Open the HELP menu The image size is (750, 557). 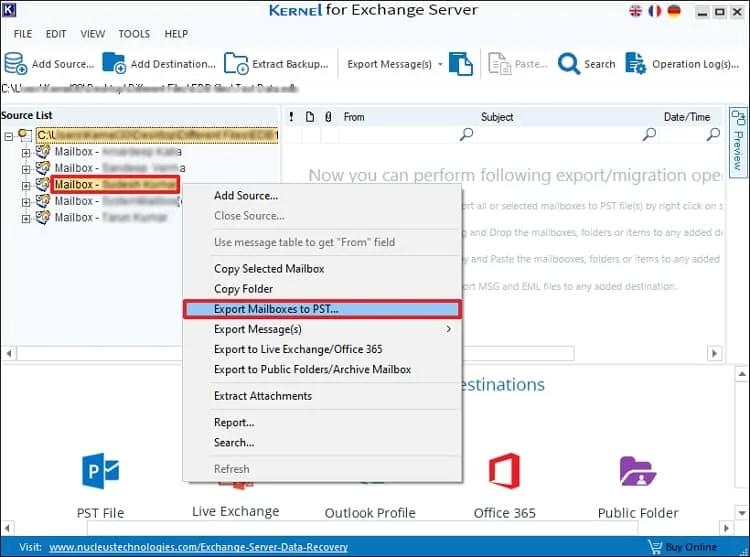pyautogui.click(x=176, y=34)
